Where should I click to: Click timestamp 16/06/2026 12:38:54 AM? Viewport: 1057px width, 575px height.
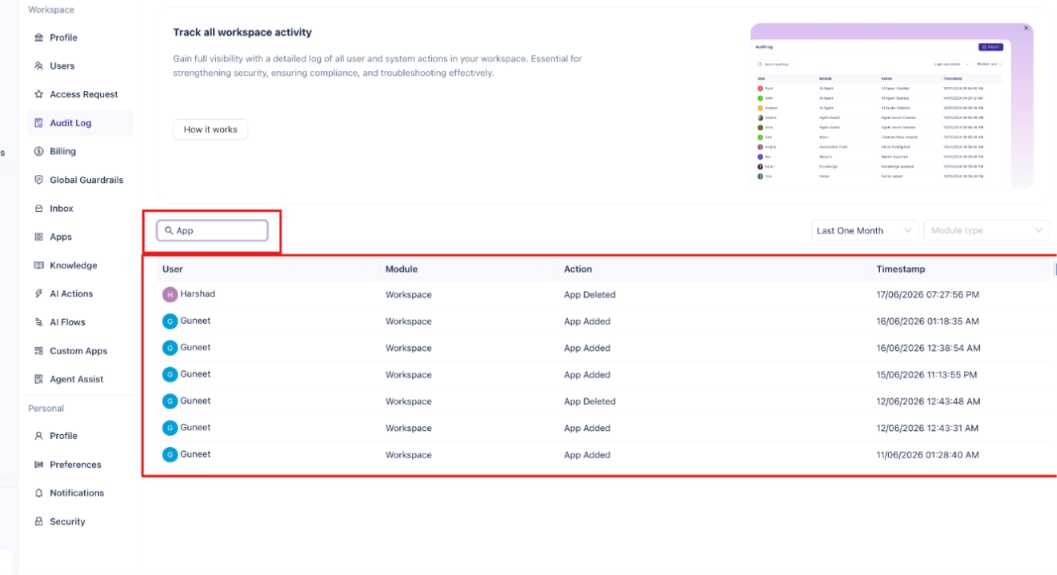click(928, 348)
